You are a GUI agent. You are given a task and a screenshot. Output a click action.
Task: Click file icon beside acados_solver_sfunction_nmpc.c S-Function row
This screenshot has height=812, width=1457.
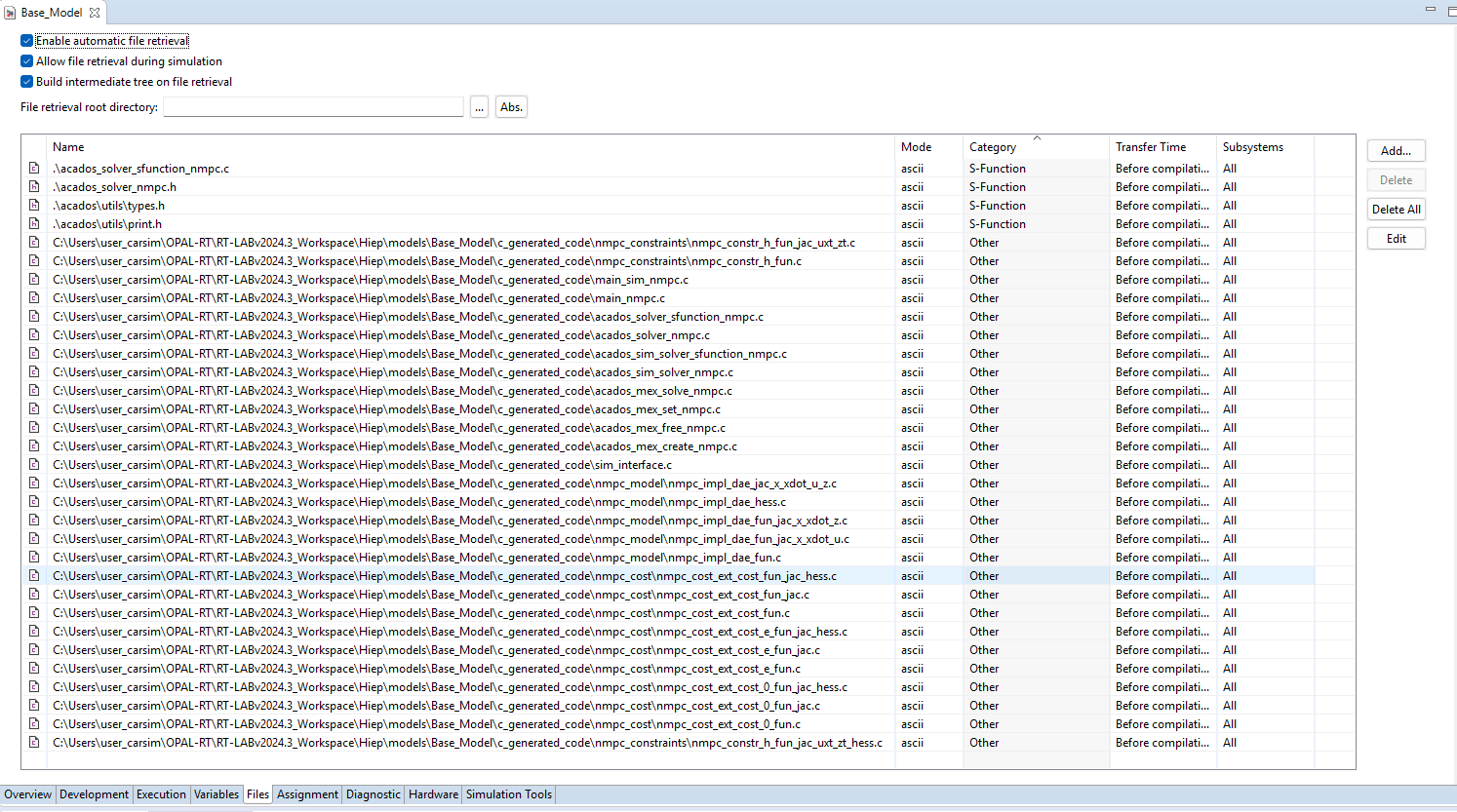pyautogui.click(x=34, y=169)
